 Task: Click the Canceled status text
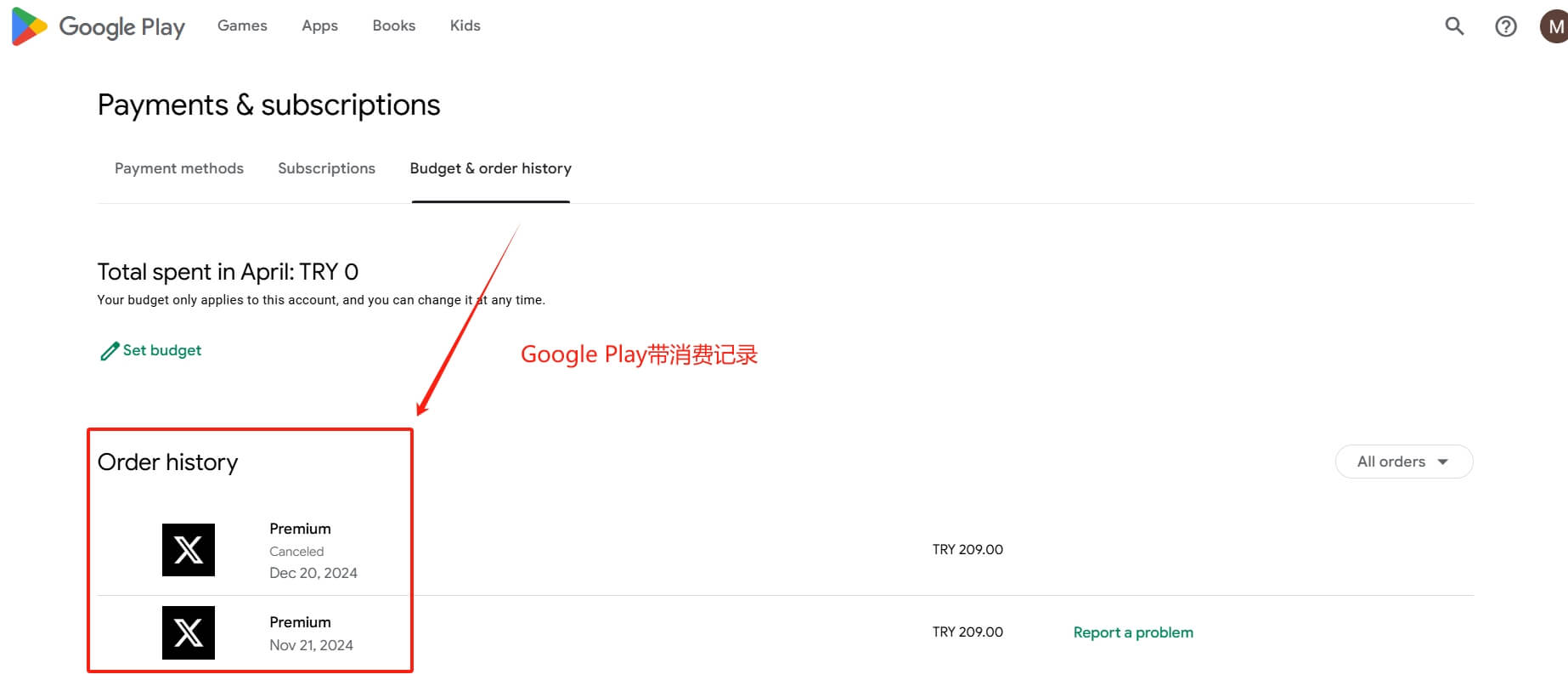click(296, 552)
